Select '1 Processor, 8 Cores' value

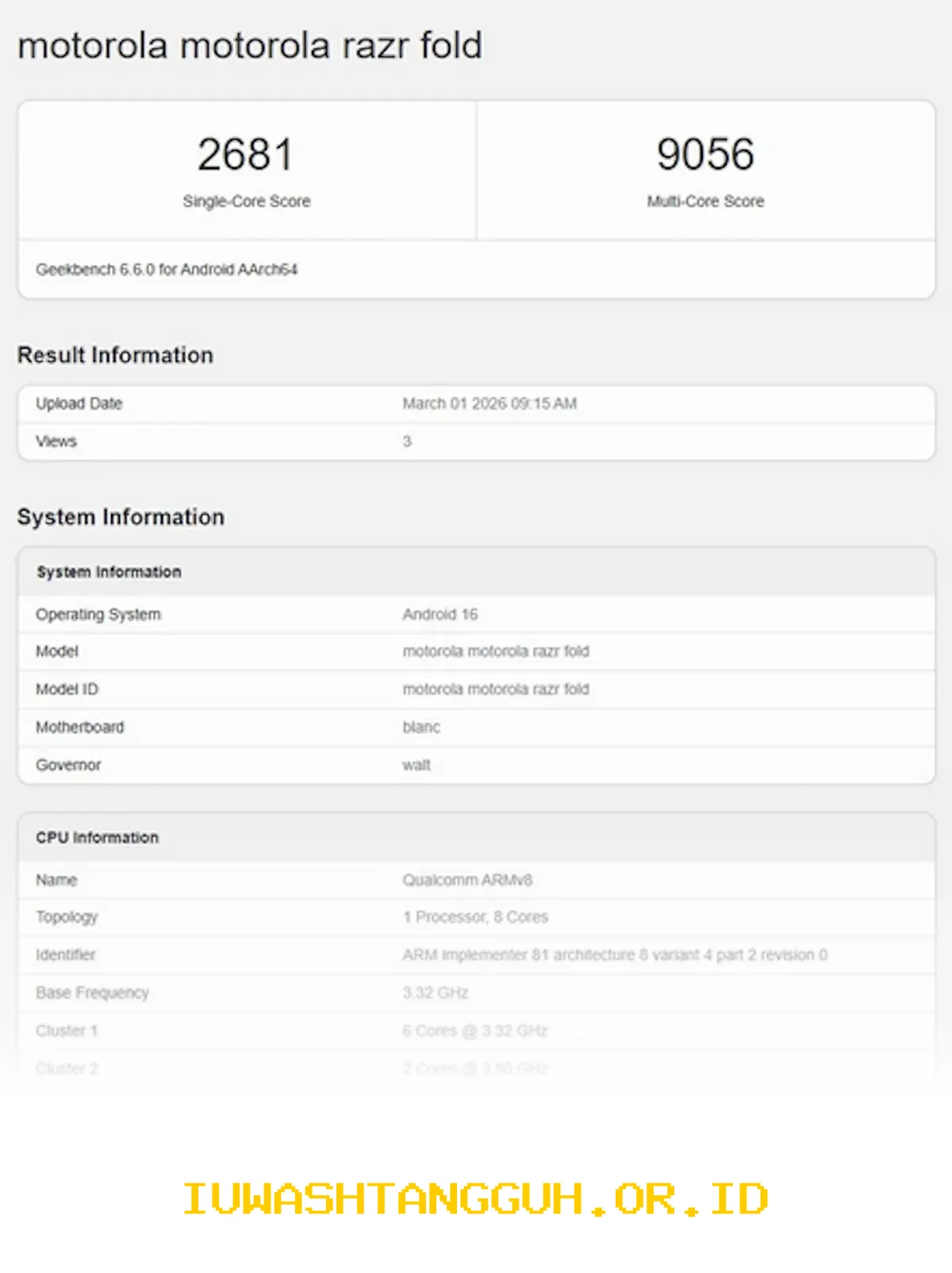(x=475, y=918)
